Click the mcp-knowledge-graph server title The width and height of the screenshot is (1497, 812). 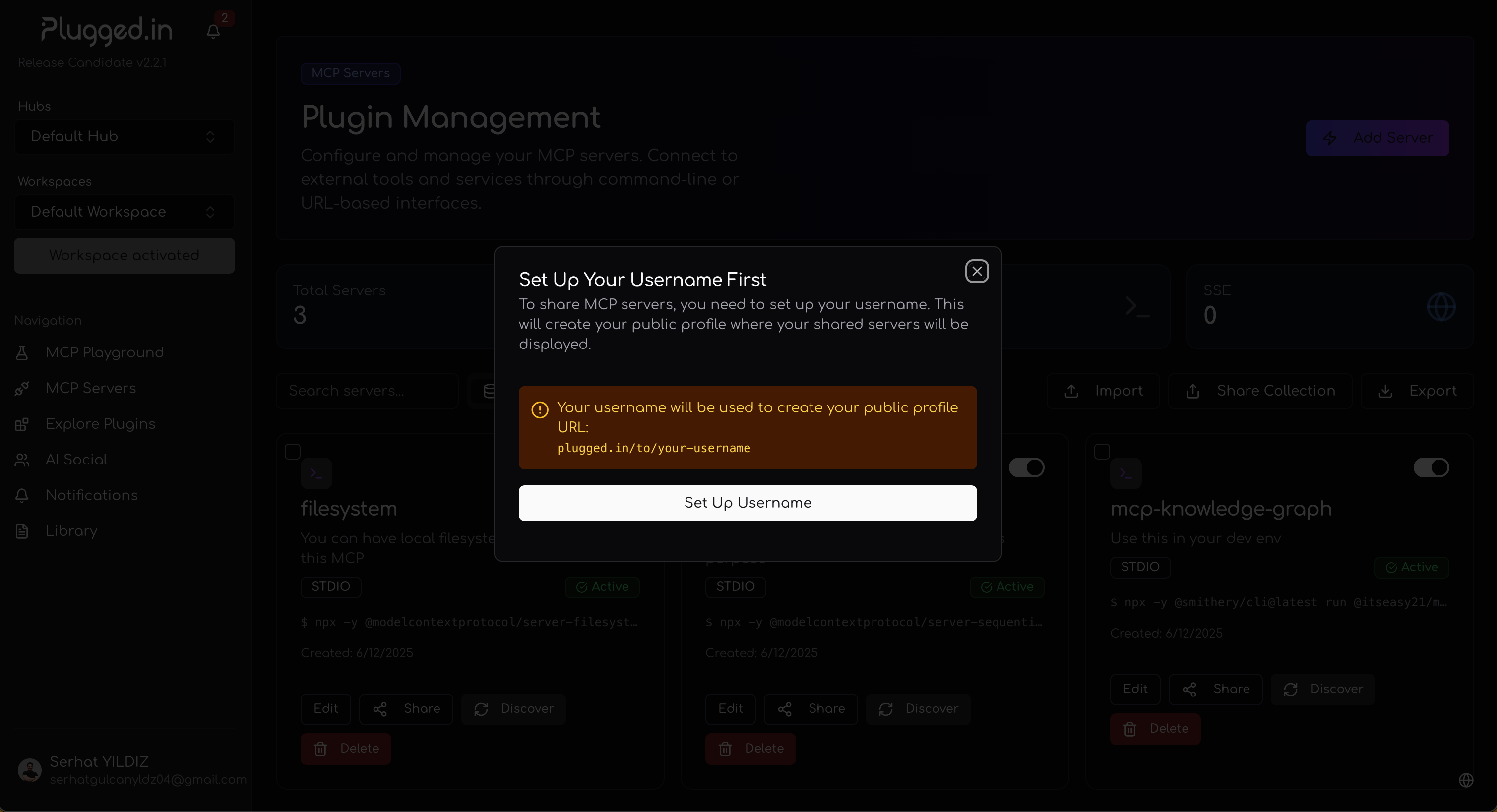tap(1221, 508)
